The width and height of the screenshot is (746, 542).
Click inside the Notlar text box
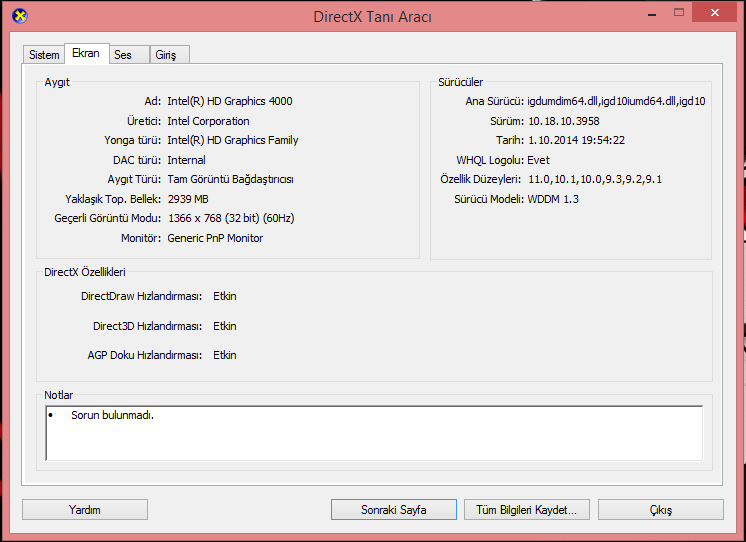coord(374,433)
